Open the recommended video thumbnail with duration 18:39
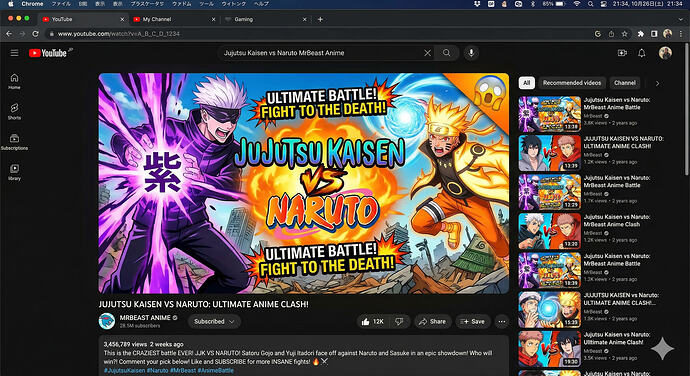 click(550, 270)
